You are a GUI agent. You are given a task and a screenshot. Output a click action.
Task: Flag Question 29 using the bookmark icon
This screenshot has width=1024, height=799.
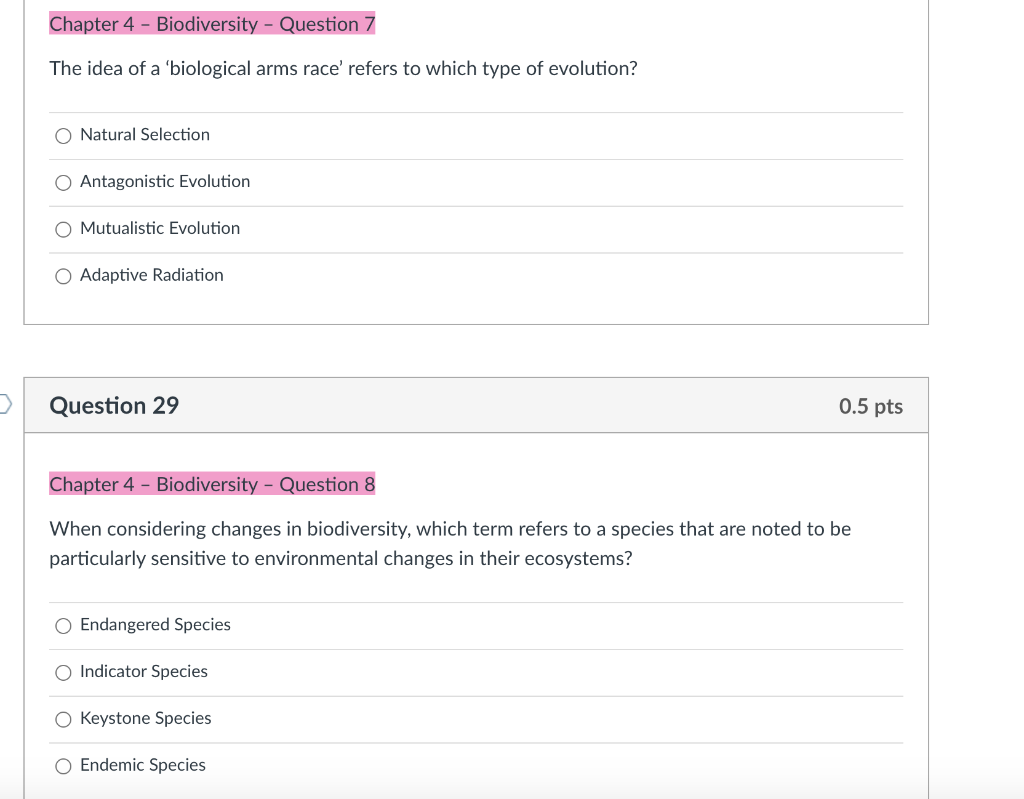5,404
